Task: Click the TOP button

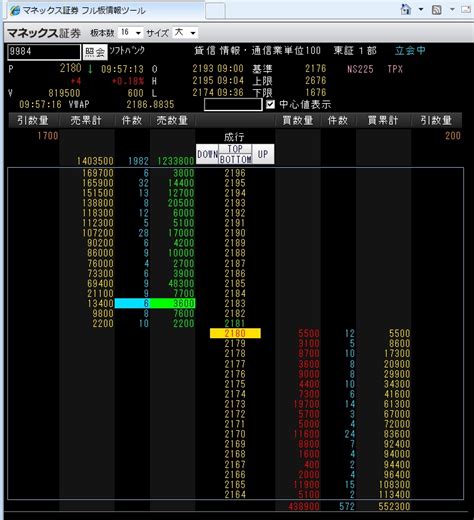Action: (x=235, y=149)
